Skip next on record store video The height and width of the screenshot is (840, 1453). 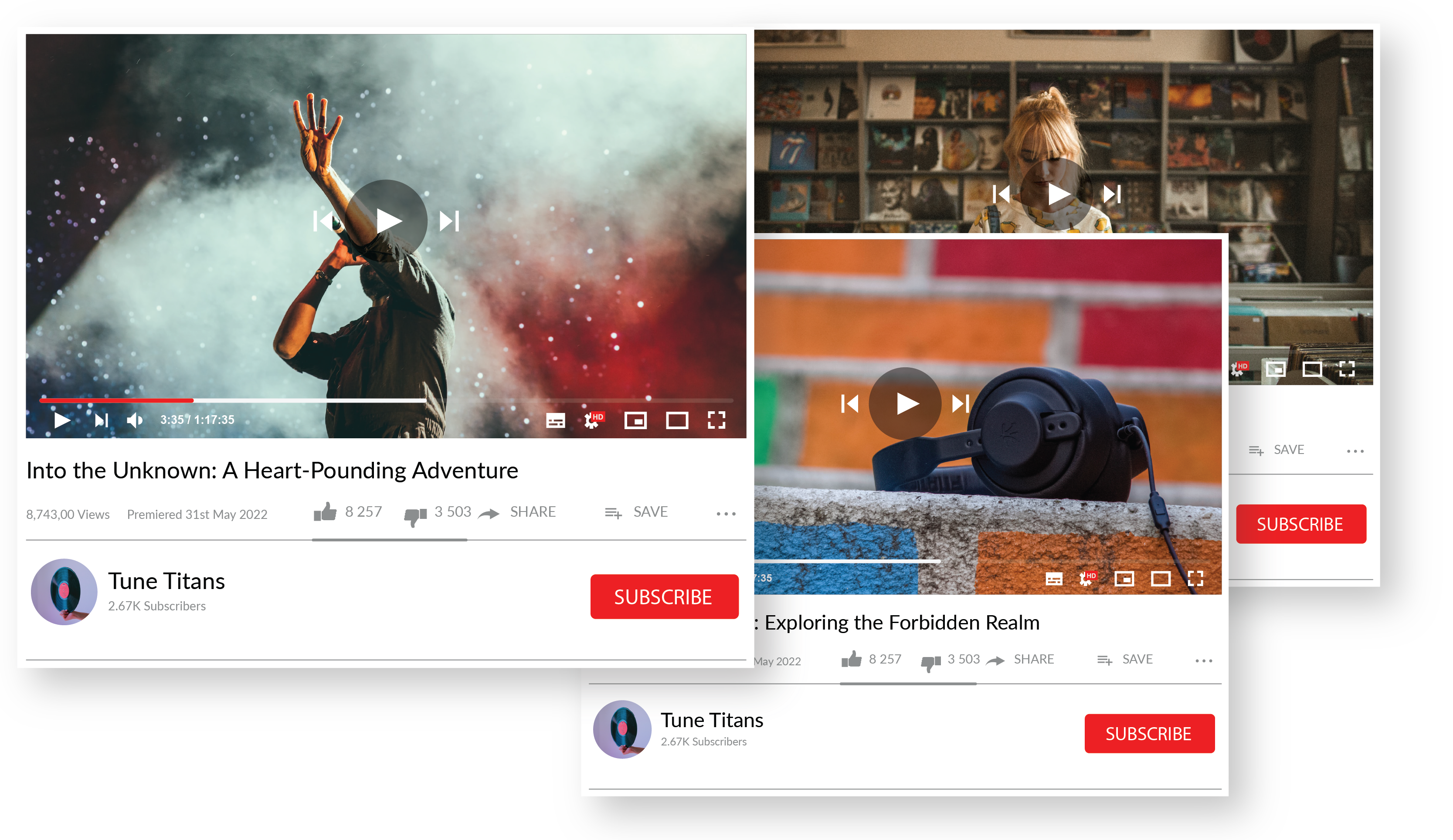[1112, 194]
